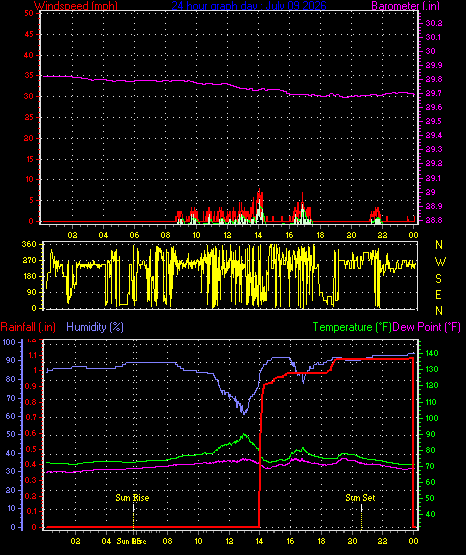Select temperature axis value "140"
The width and height of the screenshot is (466, 555).
(432, 353)
